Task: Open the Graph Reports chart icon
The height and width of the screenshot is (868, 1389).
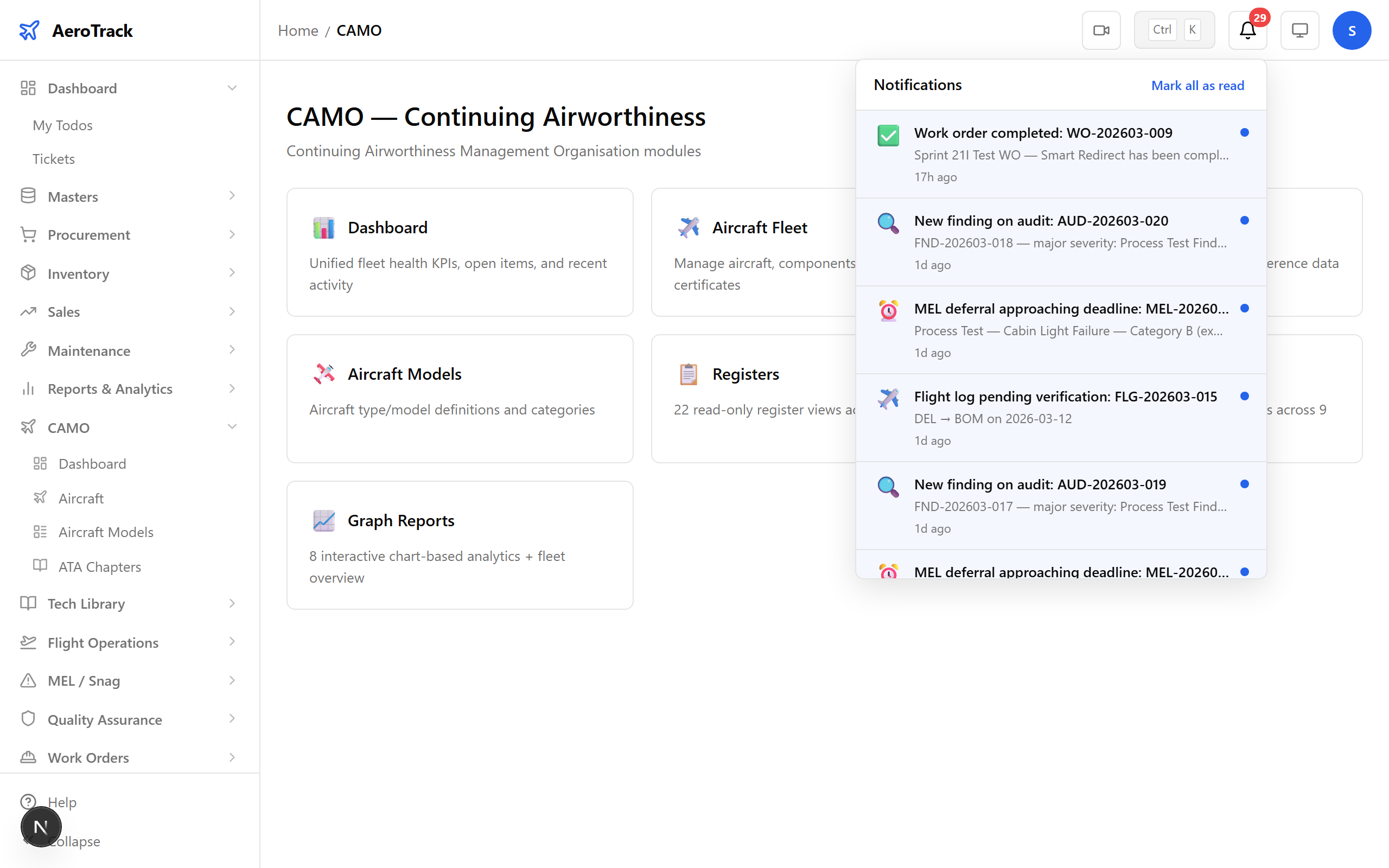Action: pos(324,520)
